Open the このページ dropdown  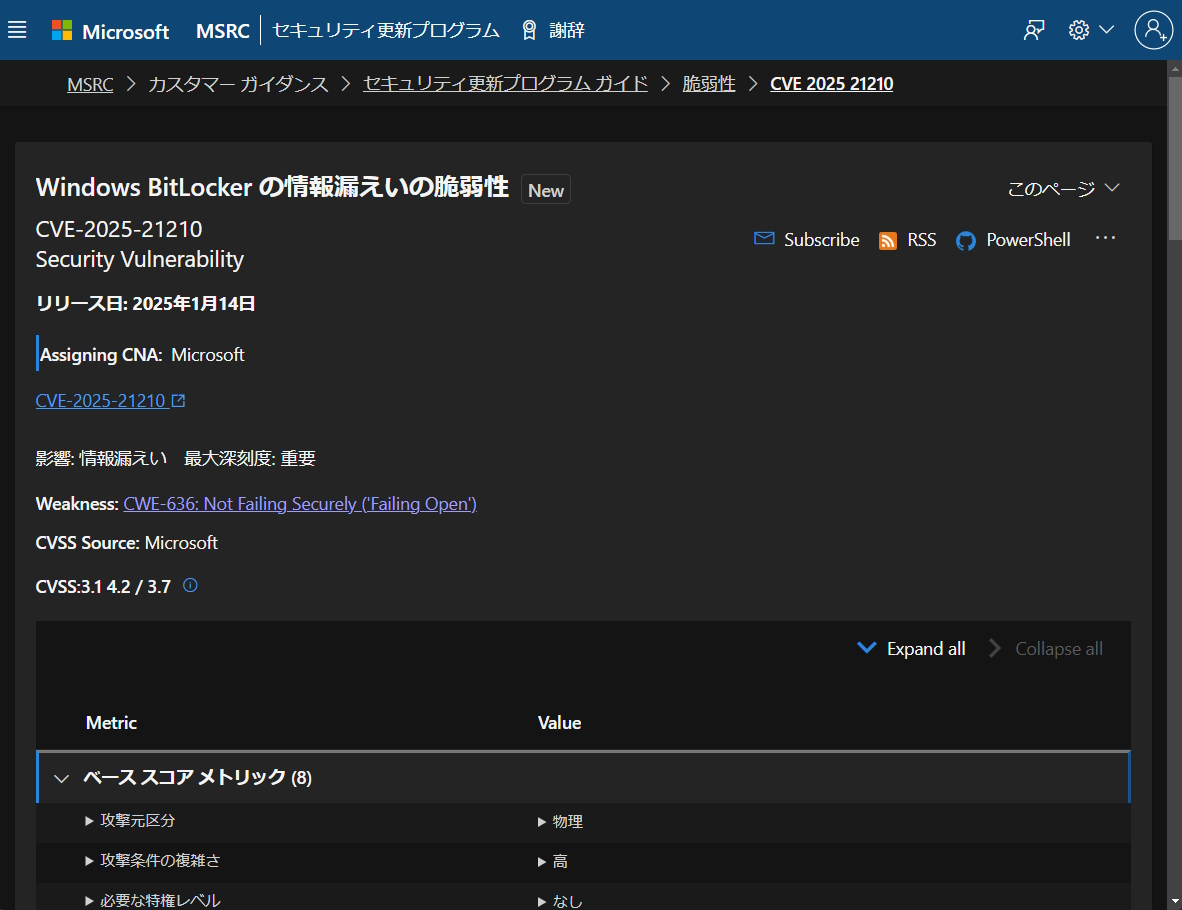coord(1063,188)
